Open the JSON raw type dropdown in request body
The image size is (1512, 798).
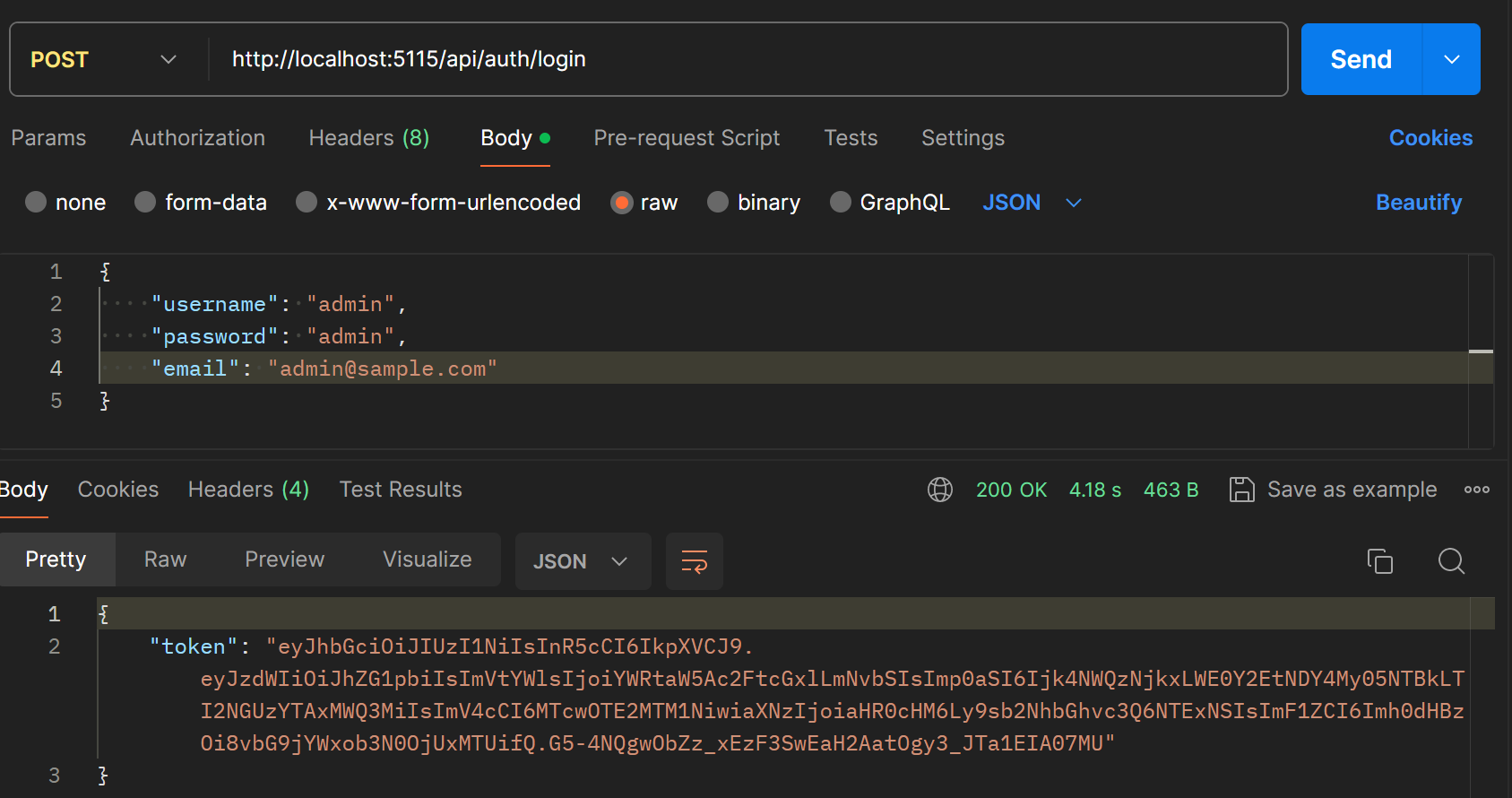pyautogui.click(x=1032, y=203)
